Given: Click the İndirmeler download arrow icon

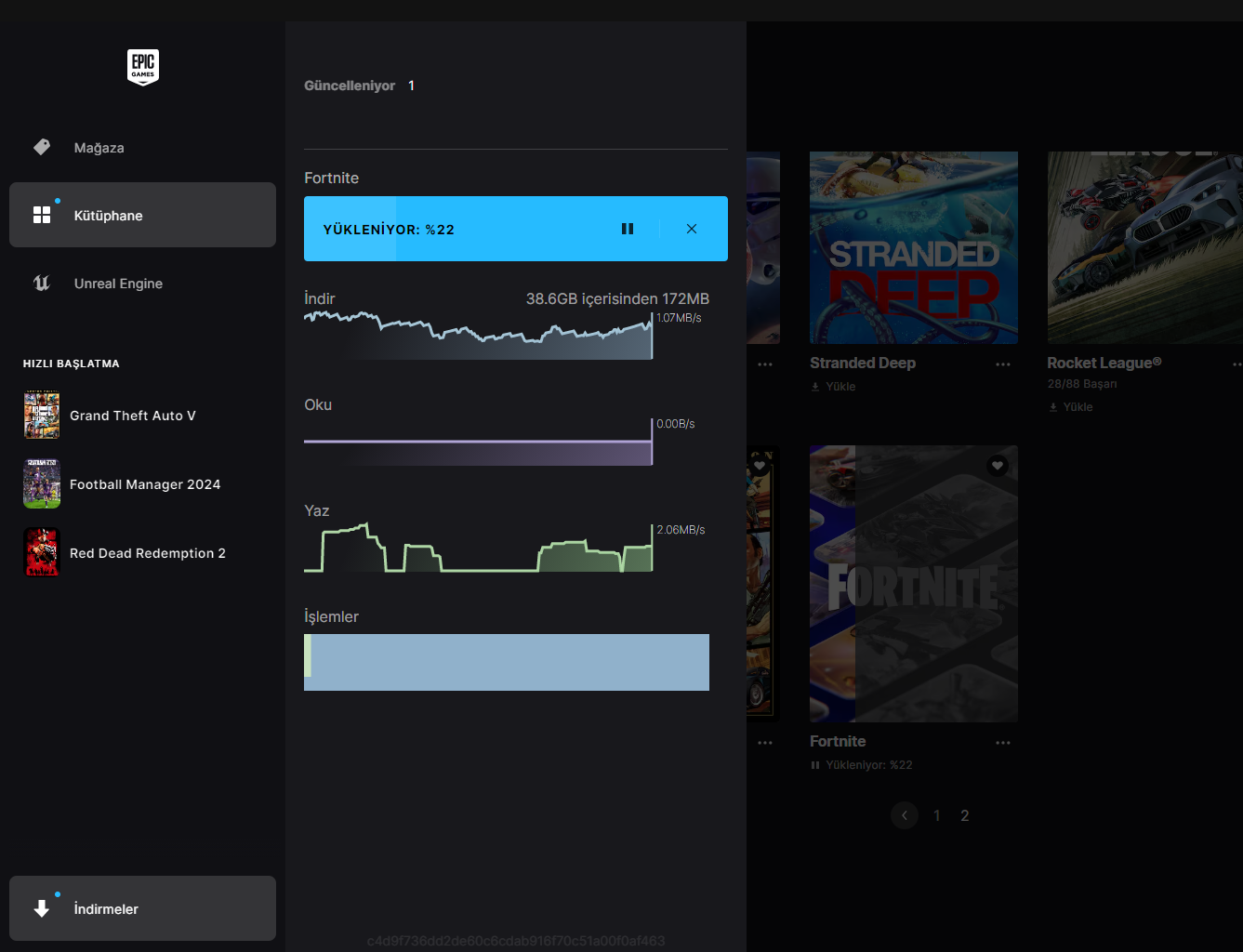Looking at the screenshot, I should point(42,908).
